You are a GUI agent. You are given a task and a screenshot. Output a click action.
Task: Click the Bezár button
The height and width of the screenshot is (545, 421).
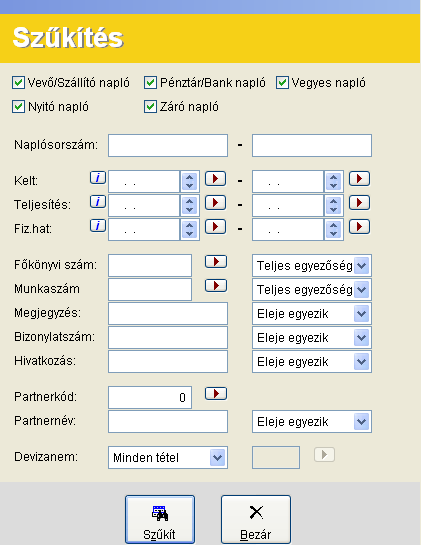point(256,519)
